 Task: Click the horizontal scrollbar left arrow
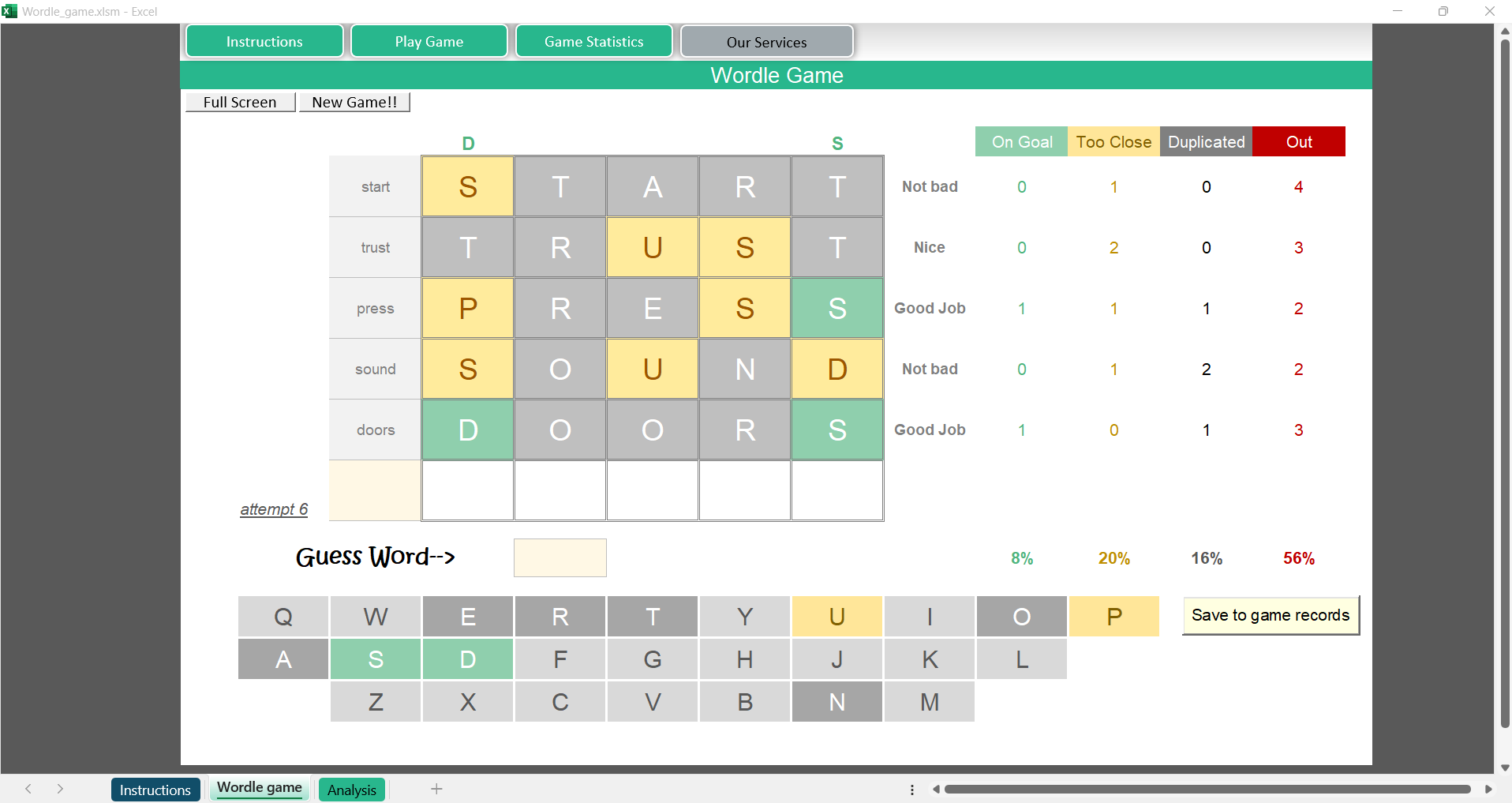936,789
